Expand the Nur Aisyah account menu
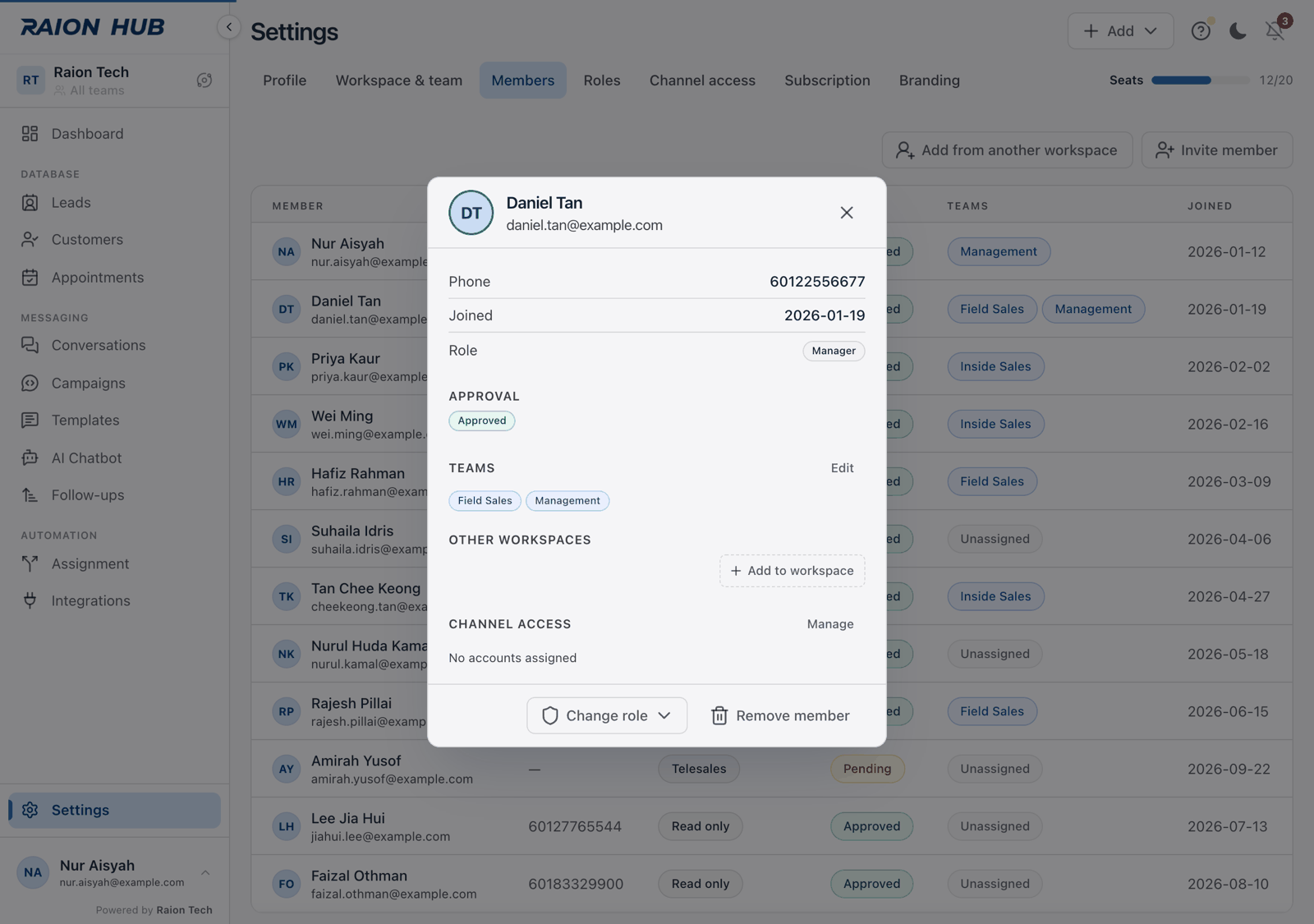Viewport: 1314px width, 924px height. click(x=115, y=873)
